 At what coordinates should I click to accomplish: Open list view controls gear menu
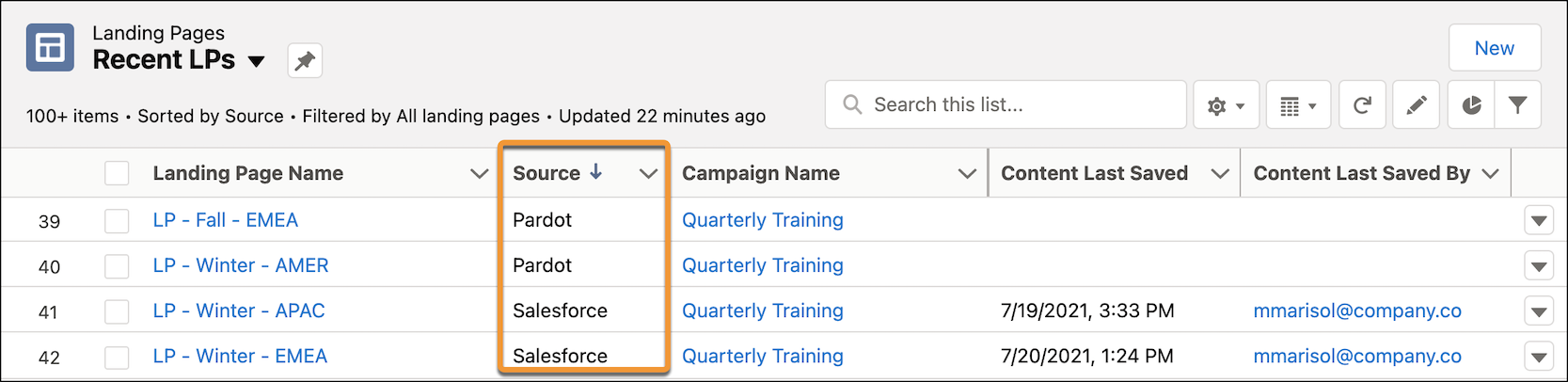tap(1226, 105)
